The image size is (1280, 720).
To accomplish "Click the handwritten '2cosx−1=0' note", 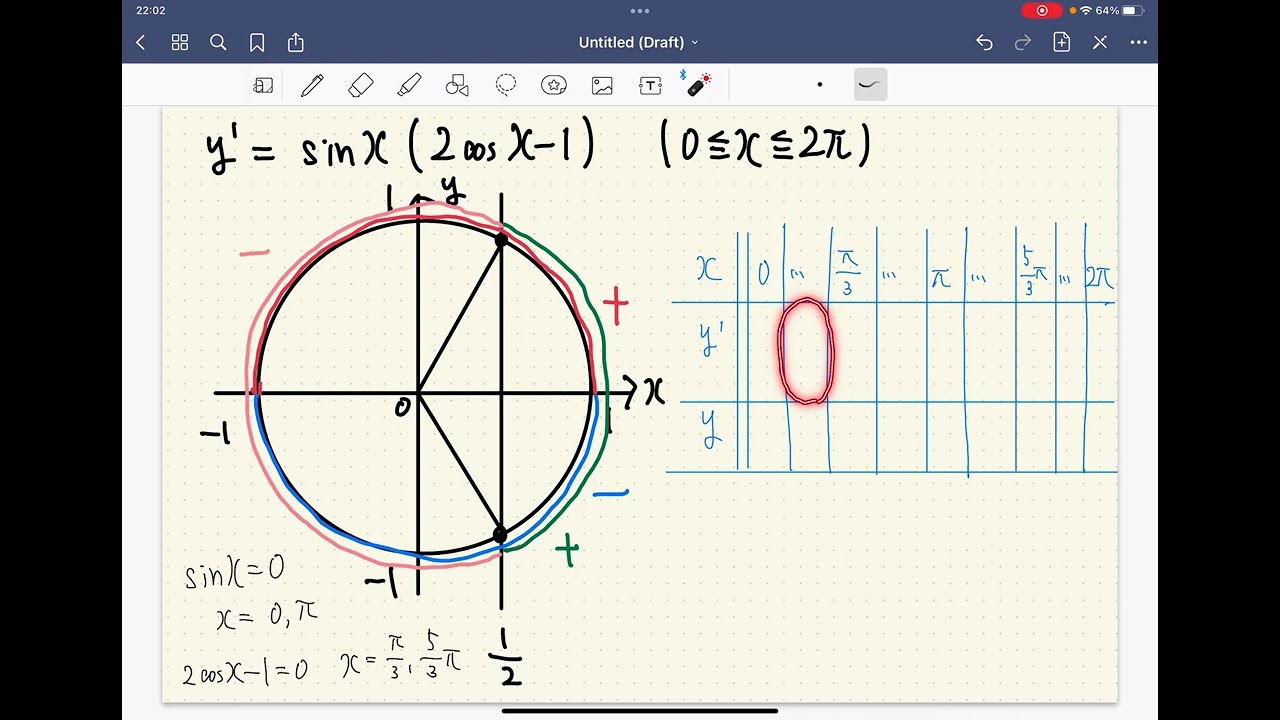I will click(x=245, y=671).
